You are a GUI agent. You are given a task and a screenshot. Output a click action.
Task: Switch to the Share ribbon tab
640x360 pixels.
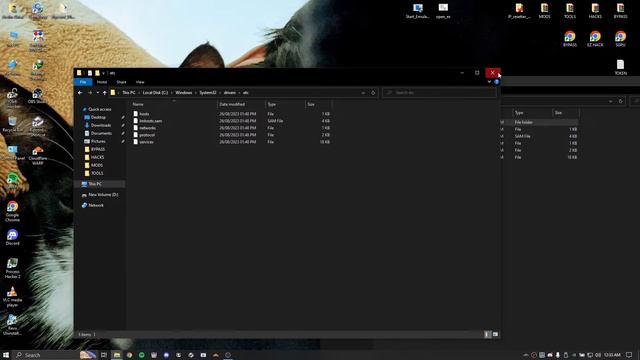(121, 82)
